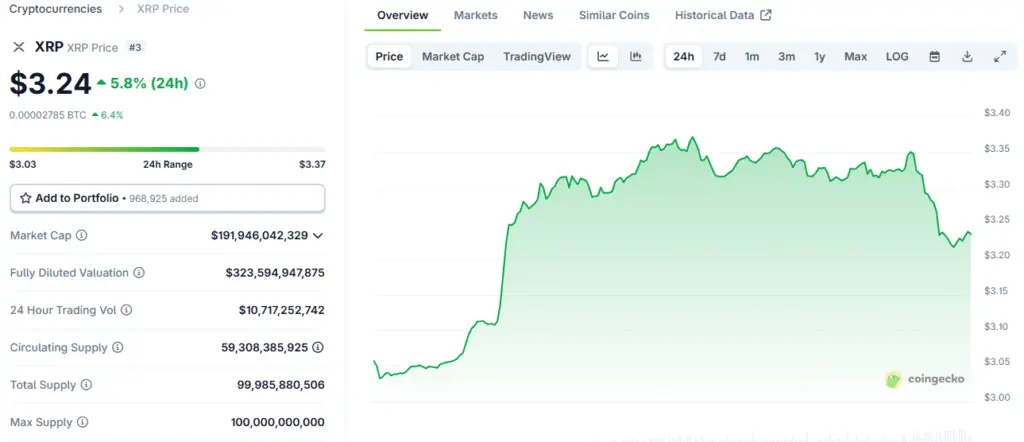Viewport: 1024px width, 442px height.
Task: Click the 5.8% (24h) change text
Action: 149,84
